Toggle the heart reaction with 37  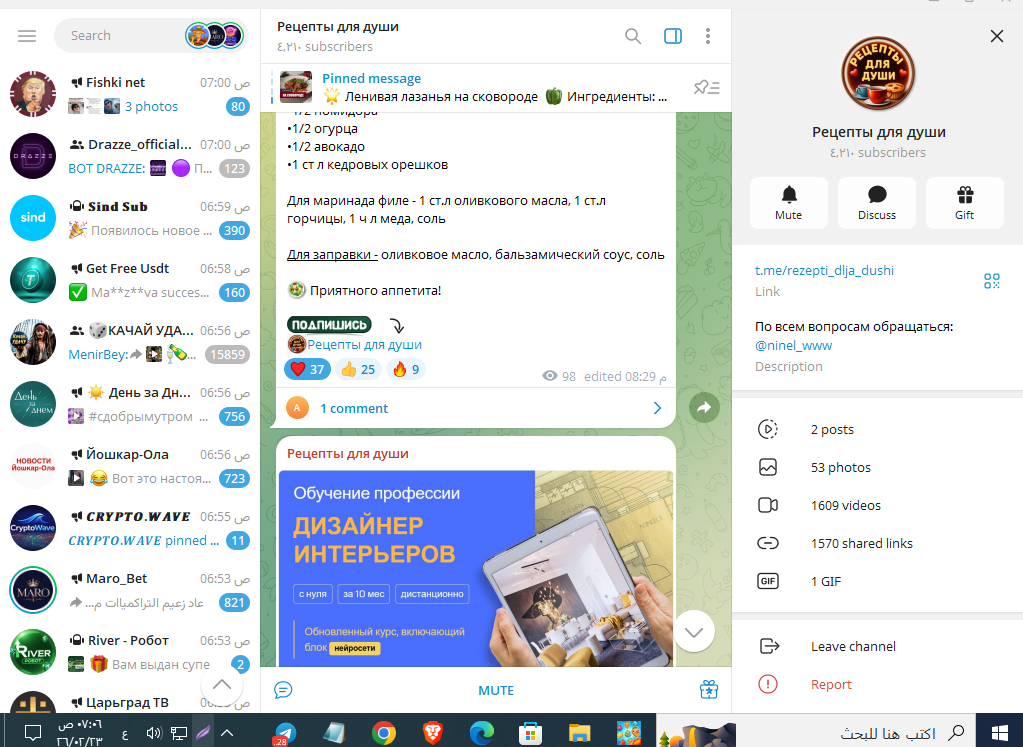307,369
